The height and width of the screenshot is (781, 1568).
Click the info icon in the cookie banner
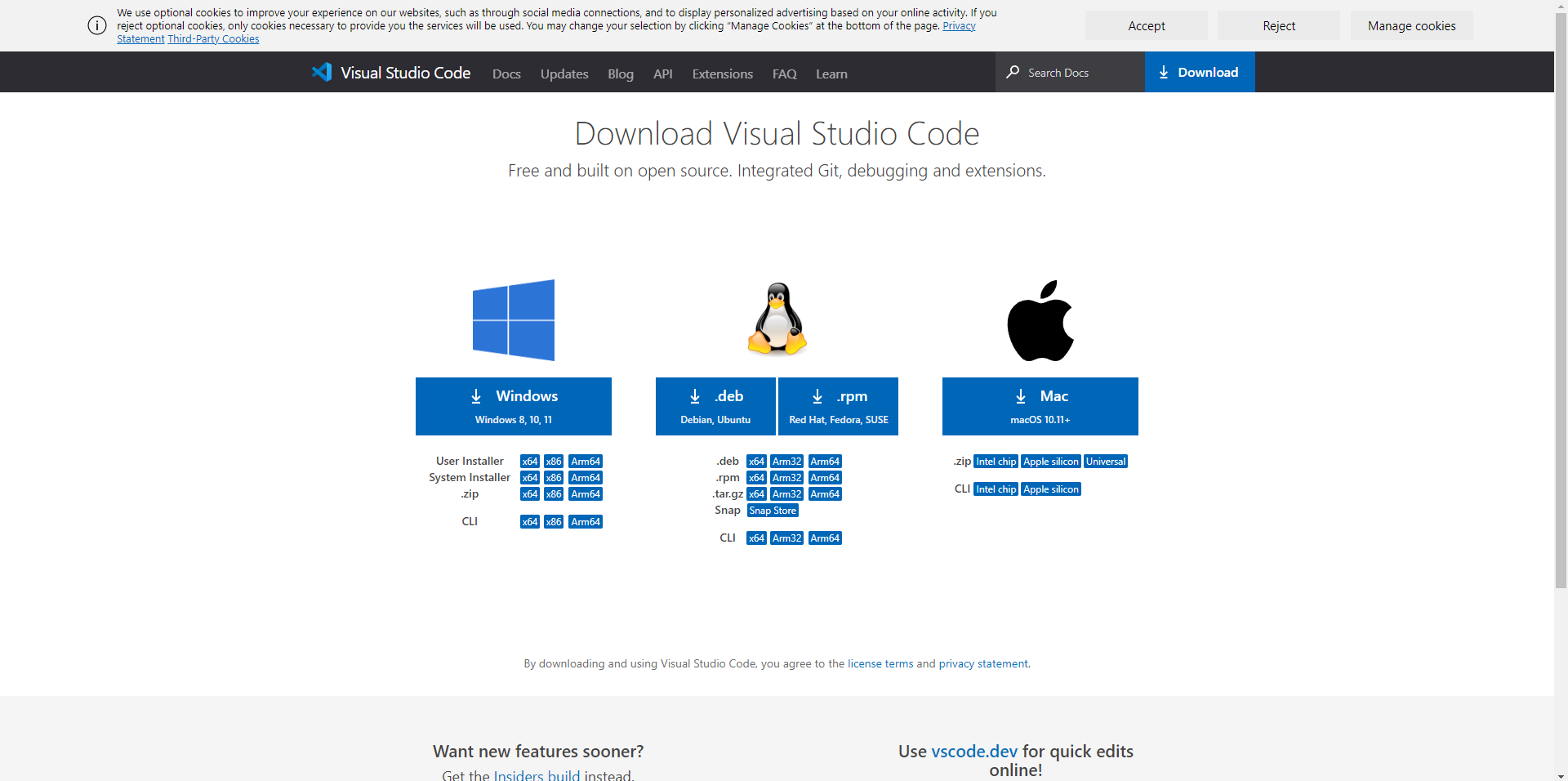pos(96,25)
